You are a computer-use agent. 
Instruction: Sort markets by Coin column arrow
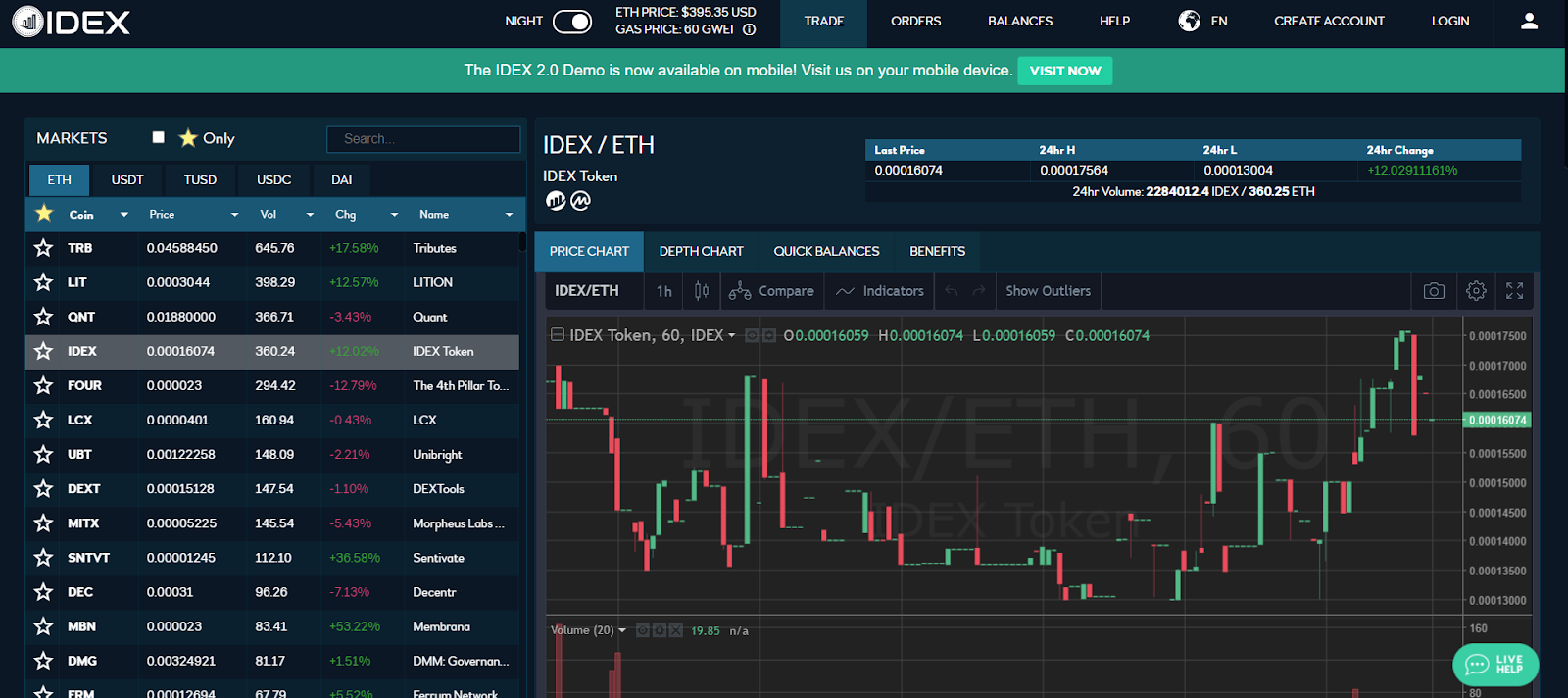[x=124, y=215]
